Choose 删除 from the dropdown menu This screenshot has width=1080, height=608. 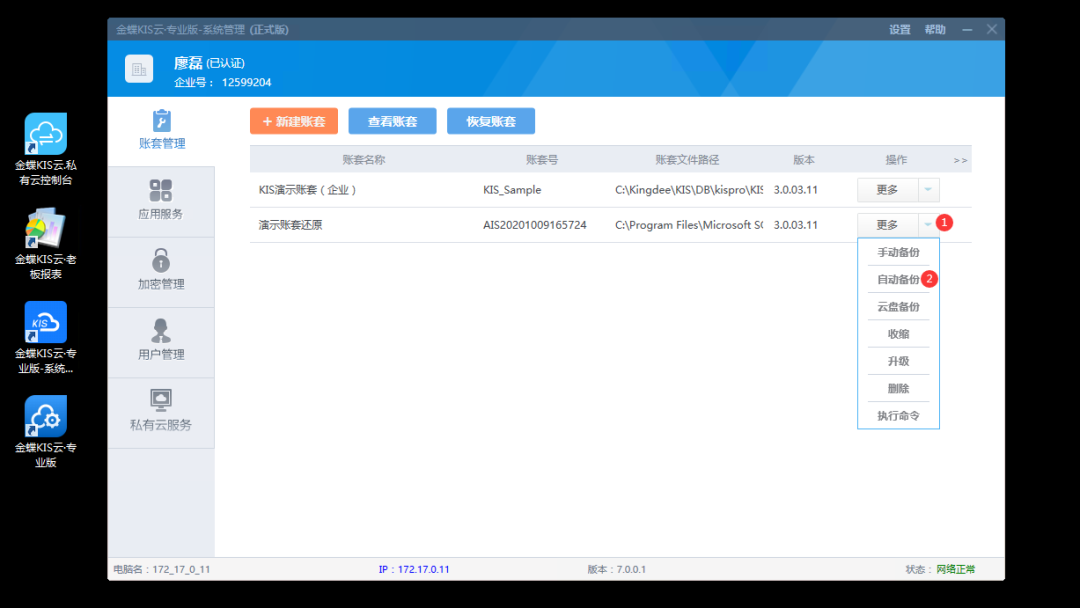coord(898,388)
